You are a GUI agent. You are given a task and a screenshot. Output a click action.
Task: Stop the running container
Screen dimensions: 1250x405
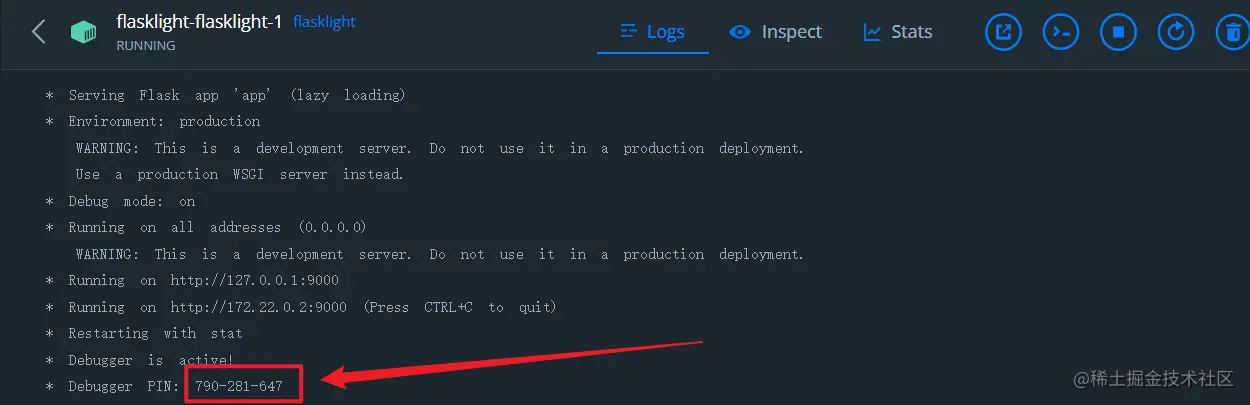pos(1119,32)
